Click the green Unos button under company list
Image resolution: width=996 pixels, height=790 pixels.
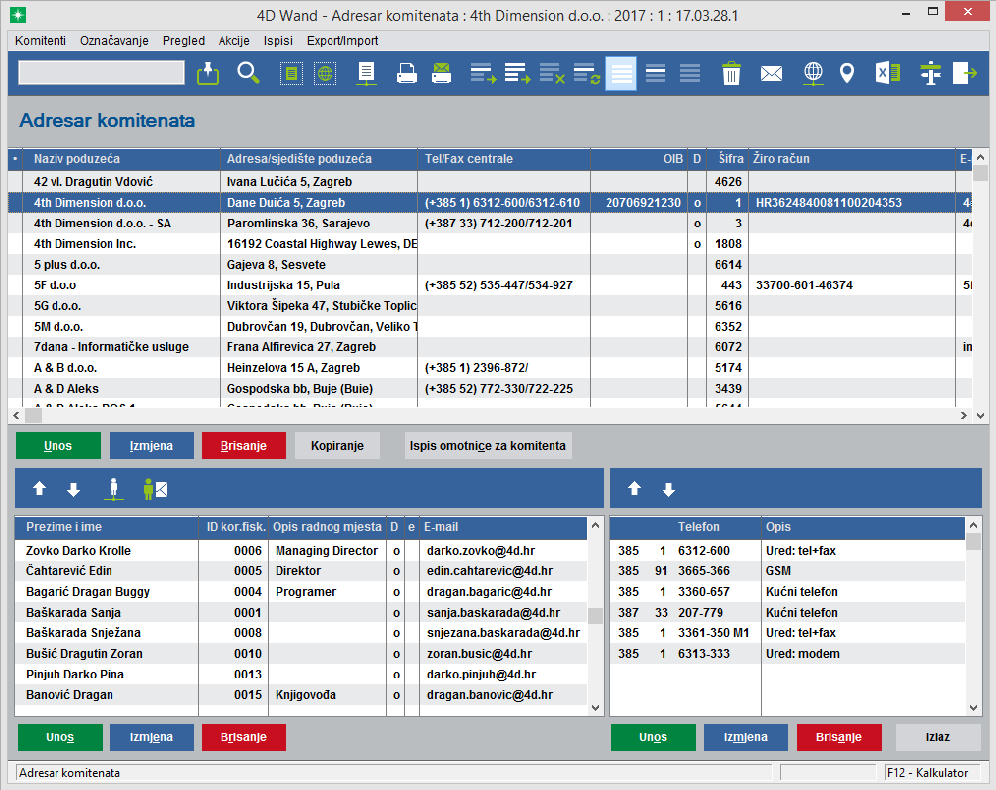click(x=58, y=446)
